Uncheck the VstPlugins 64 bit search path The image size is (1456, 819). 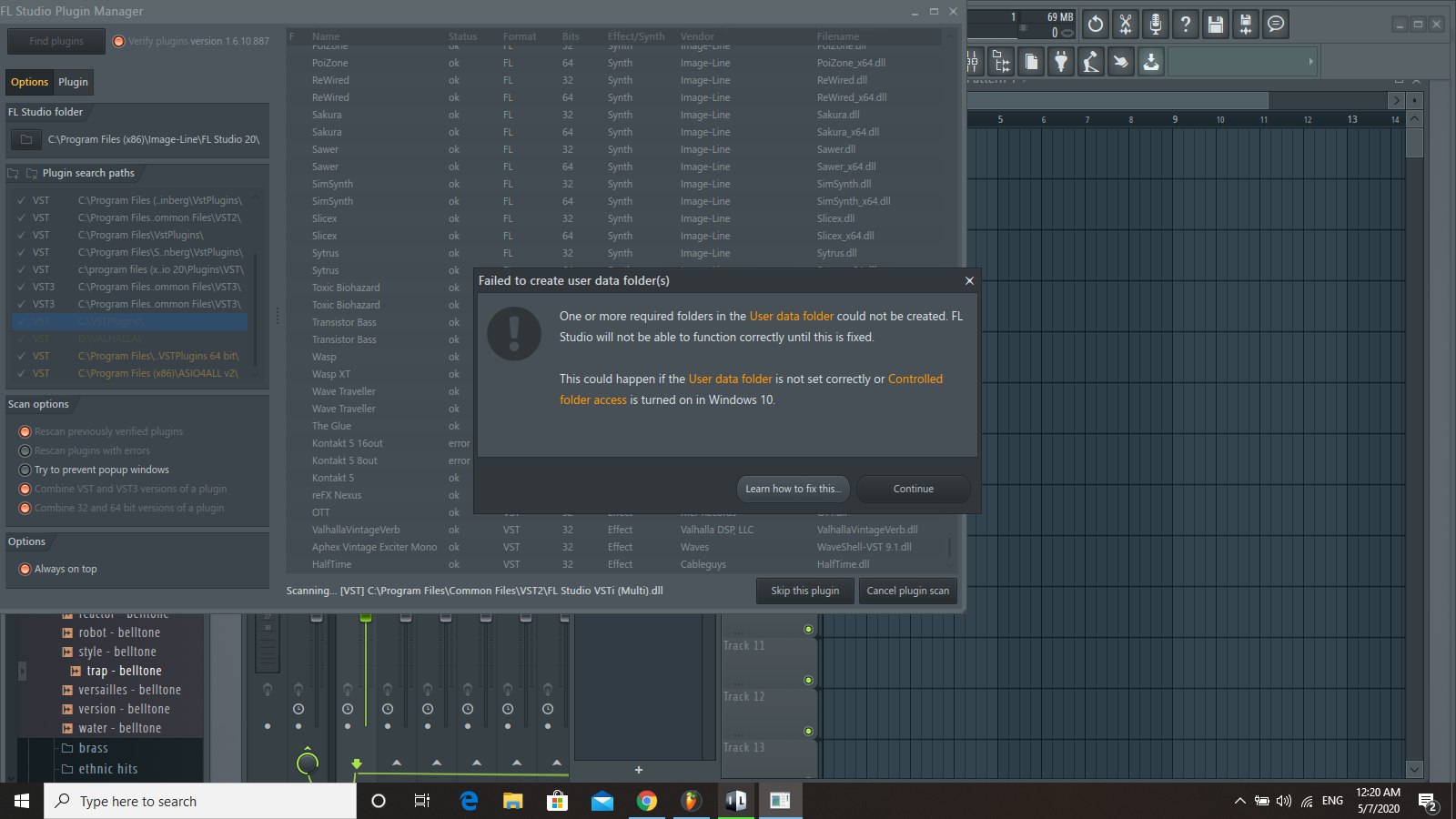click(x=21, y=356)
